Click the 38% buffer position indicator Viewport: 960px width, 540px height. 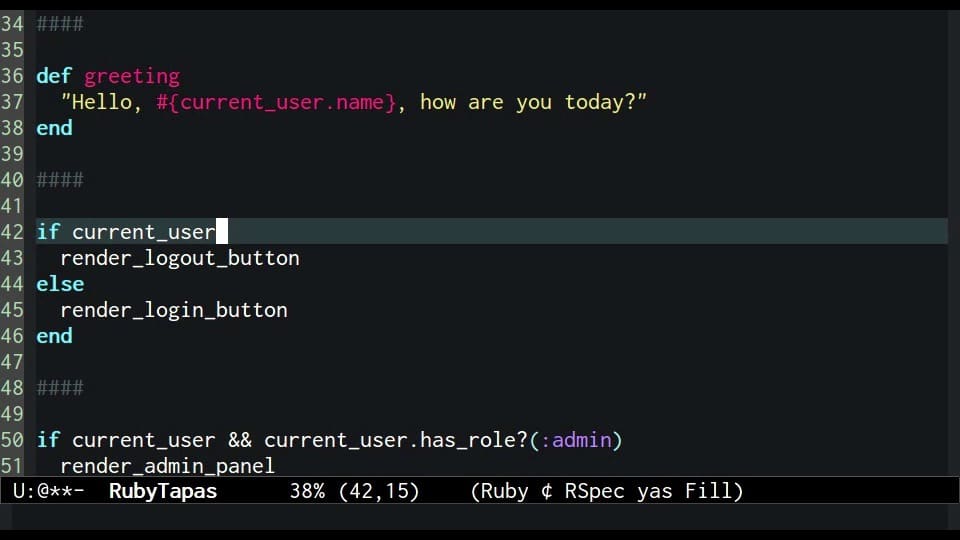click(x=307, y=491)
